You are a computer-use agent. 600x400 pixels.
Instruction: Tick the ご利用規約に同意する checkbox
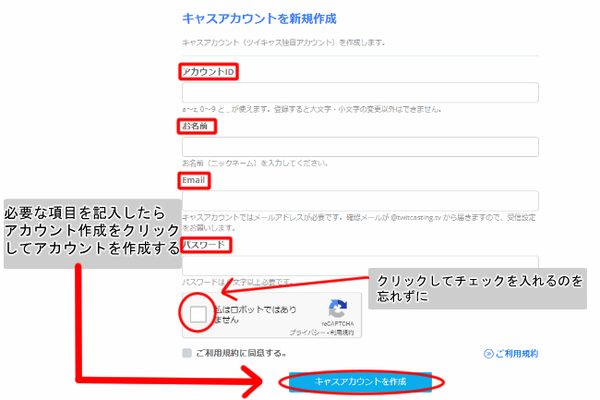coord(187,353)
